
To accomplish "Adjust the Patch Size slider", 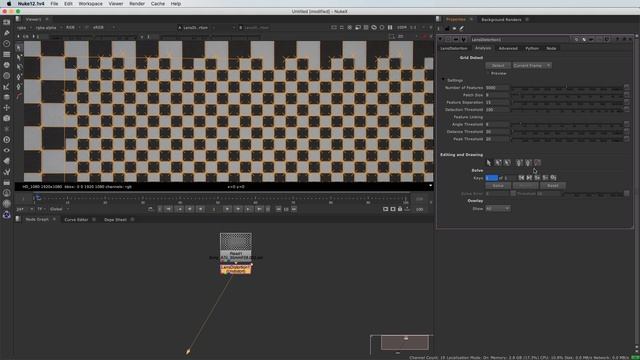I will [567, 95].
